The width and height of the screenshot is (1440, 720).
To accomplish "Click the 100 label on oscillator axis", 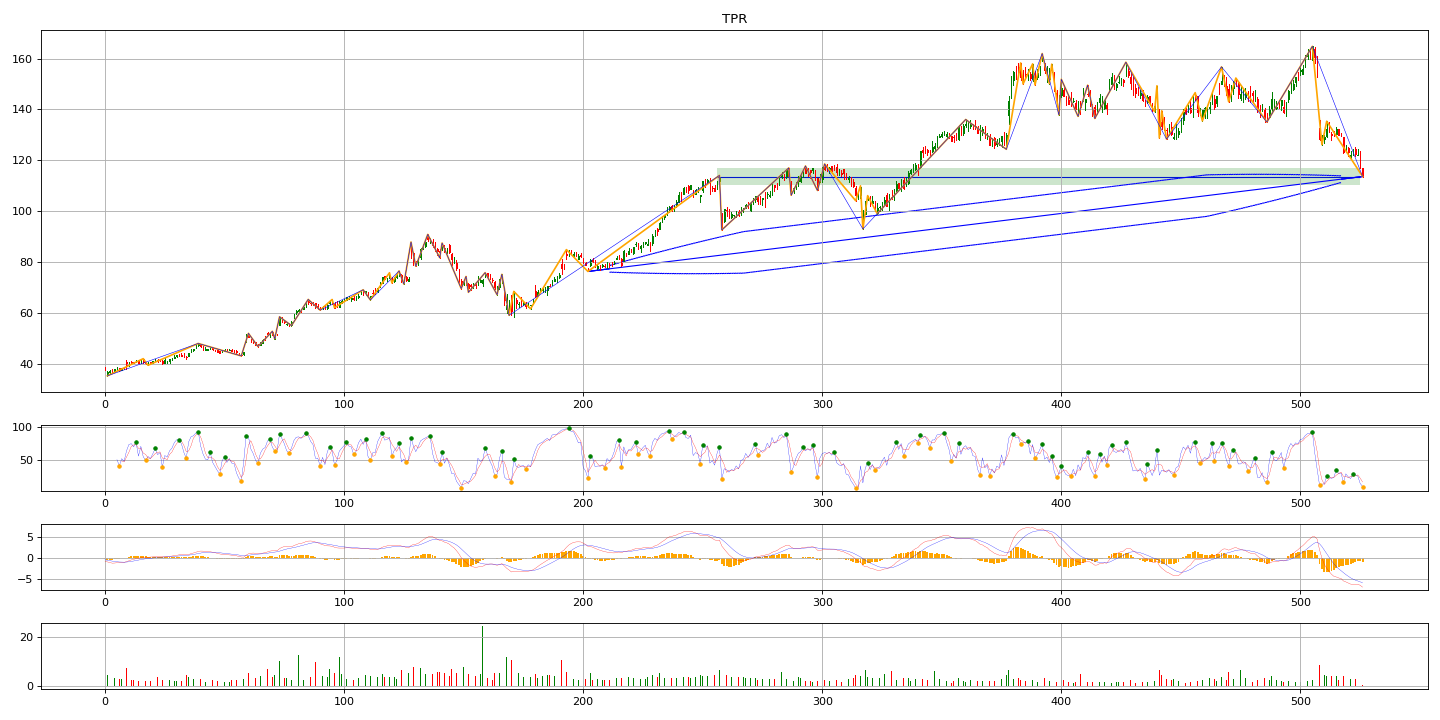I will [x=23, y=428].
